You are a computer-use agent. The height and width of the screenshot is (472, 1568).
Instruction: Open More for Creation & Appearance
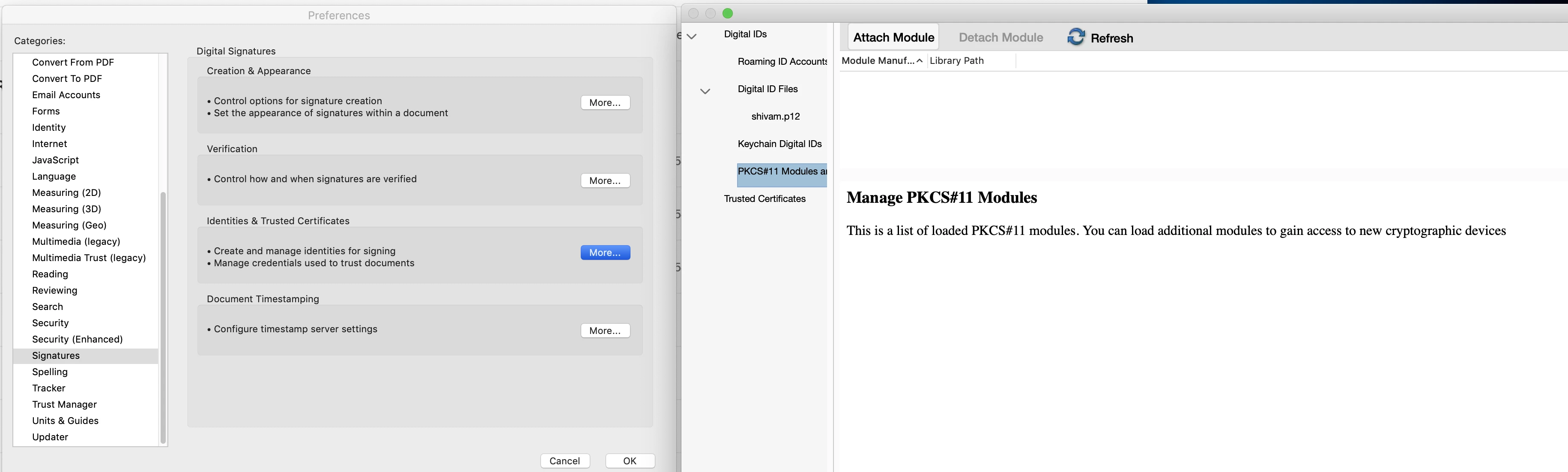coord(604,102)
